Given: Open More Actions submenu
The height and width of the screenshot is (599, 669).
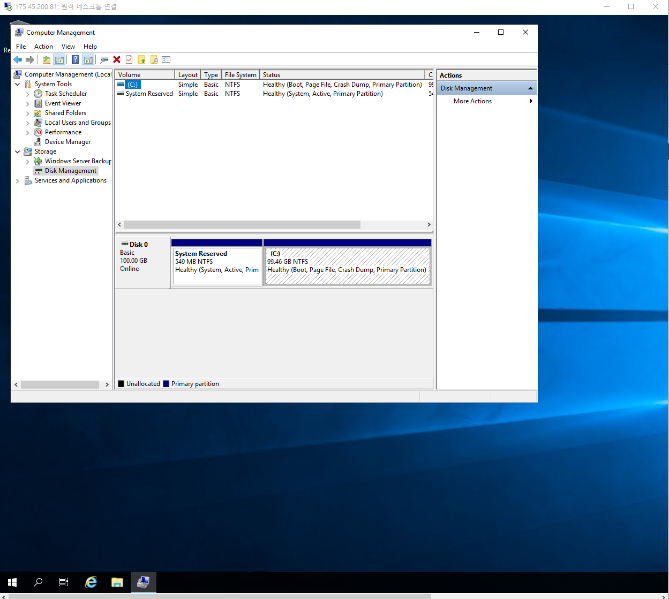Looking at the screenshot, I should click(486, 101).
